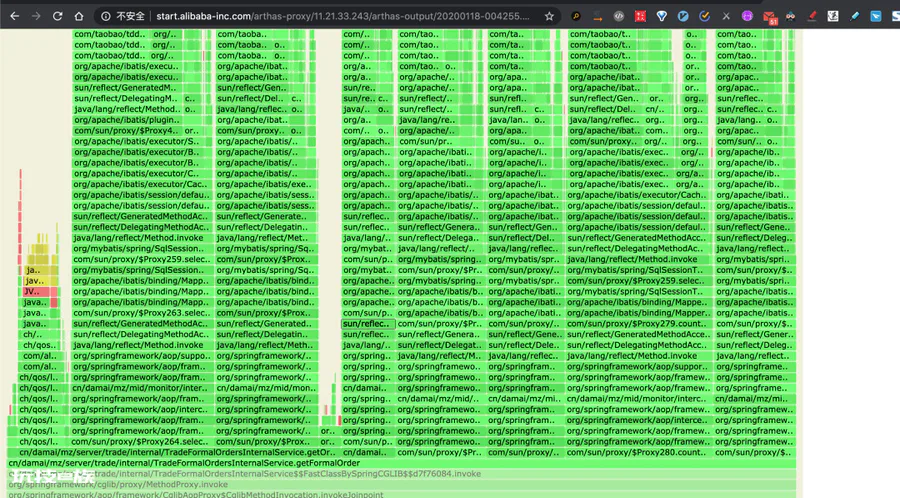Open the code brackets extension icon
The width and height of the screenshot is (900, 498).
click(x=619, y=16)
